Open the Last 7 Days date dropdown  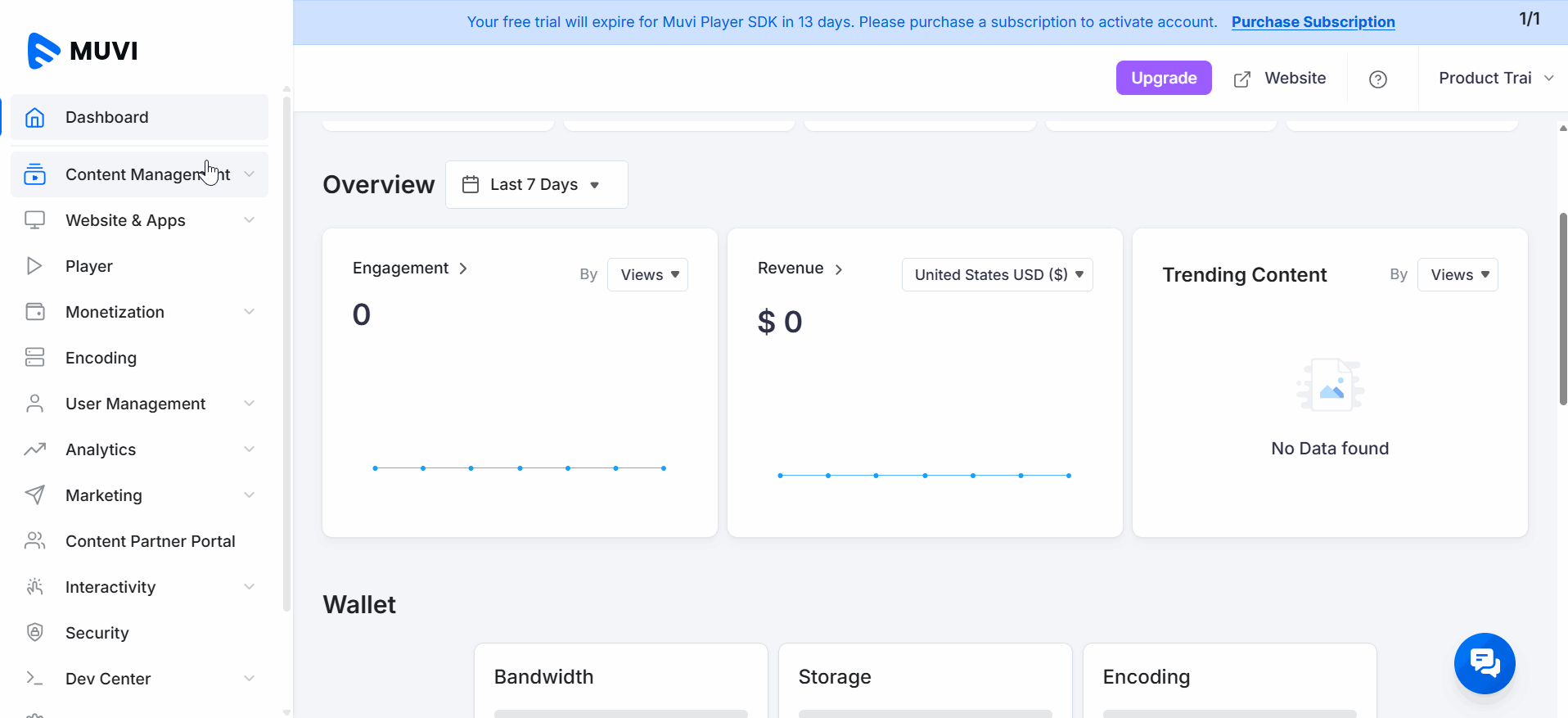point(536,185)
